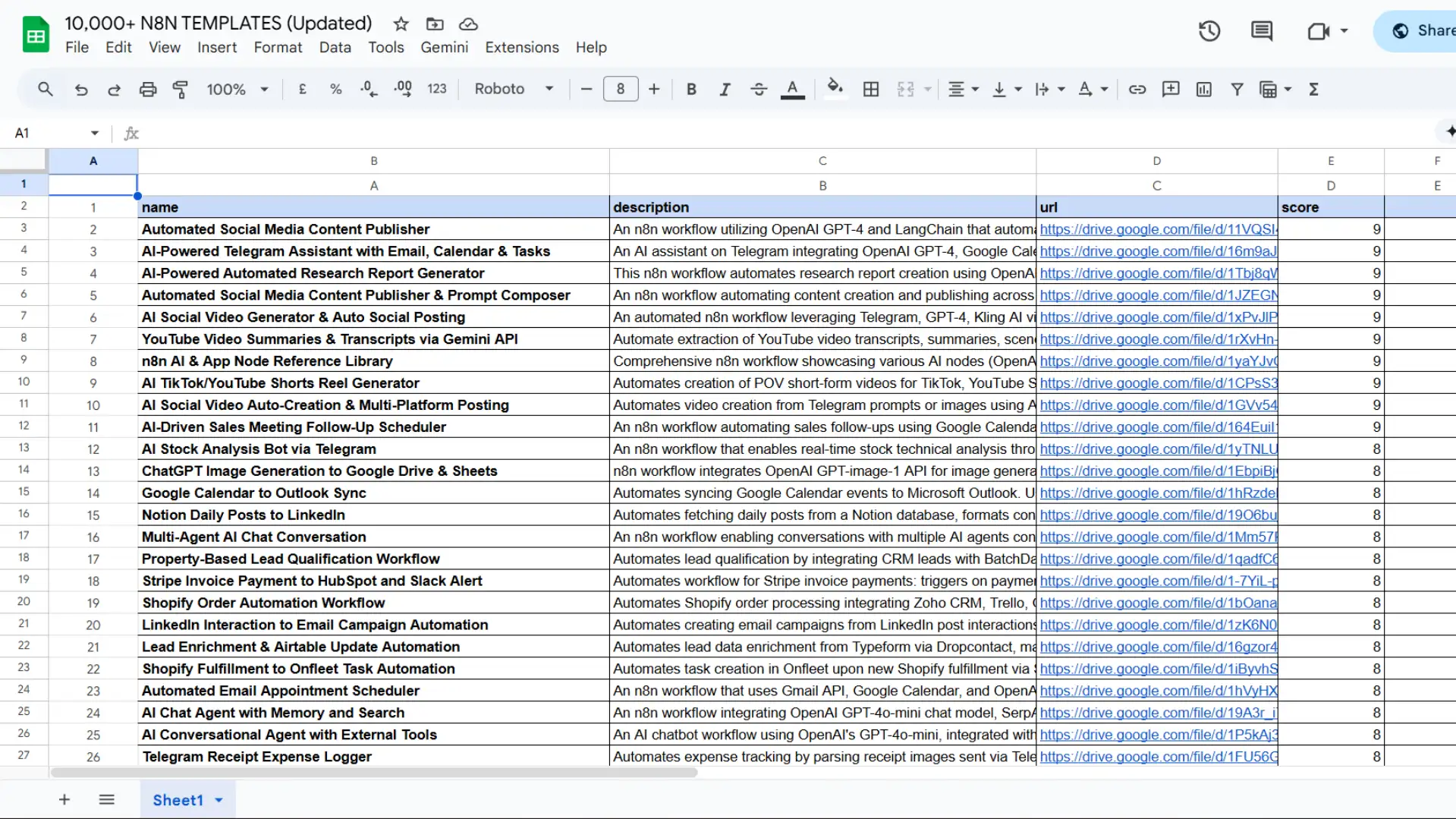Open the Sheet1 tab menu
This screenshot has height=819, width=1456.
219,799
